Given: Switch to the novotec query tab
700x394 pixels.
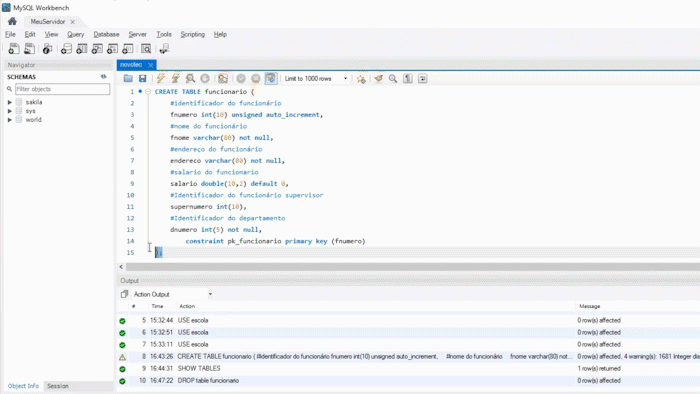Looking at the screenshot, I should click(131, 65).
